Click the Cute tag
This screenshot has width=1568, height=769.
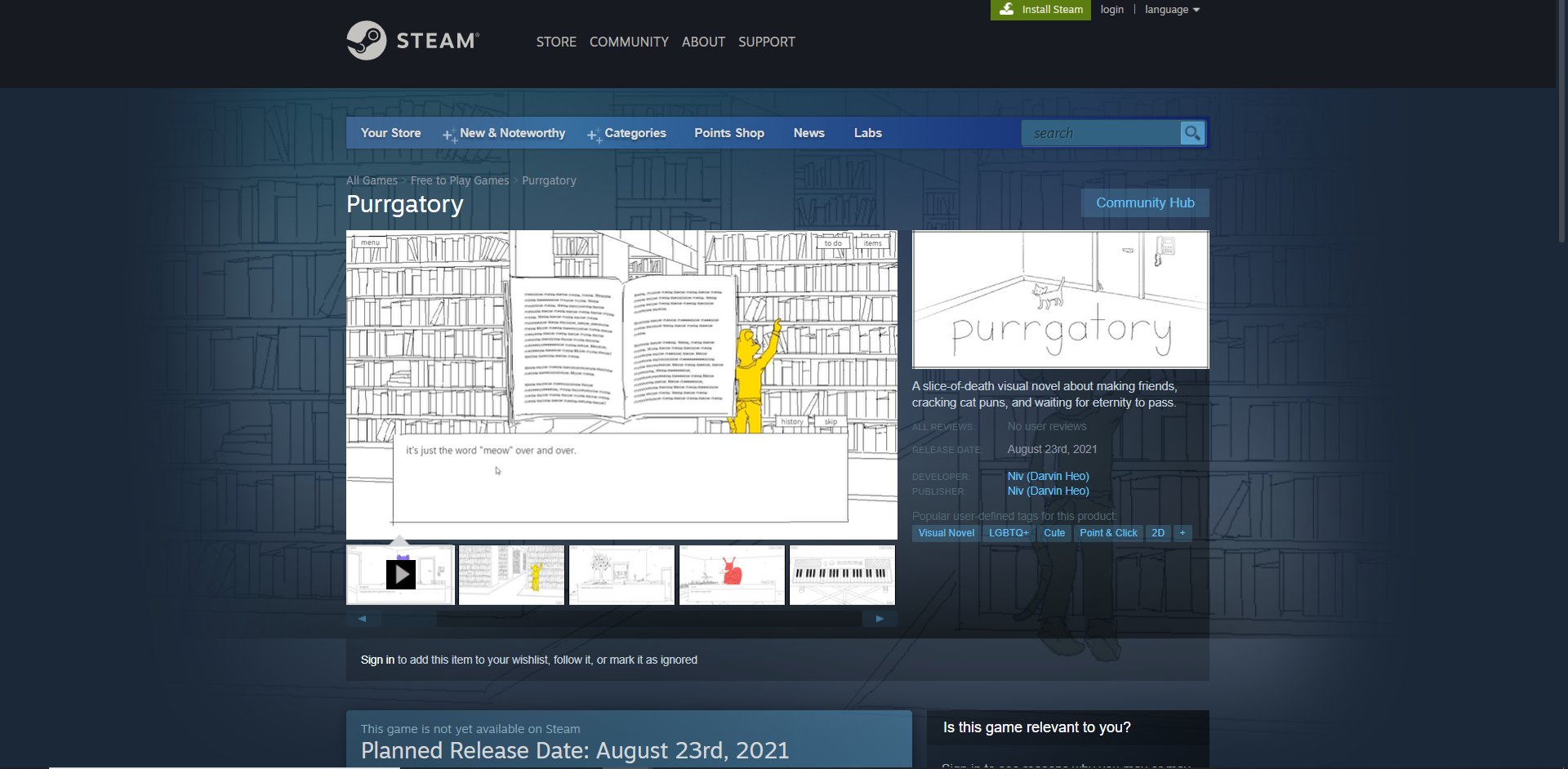[1054, 533]
